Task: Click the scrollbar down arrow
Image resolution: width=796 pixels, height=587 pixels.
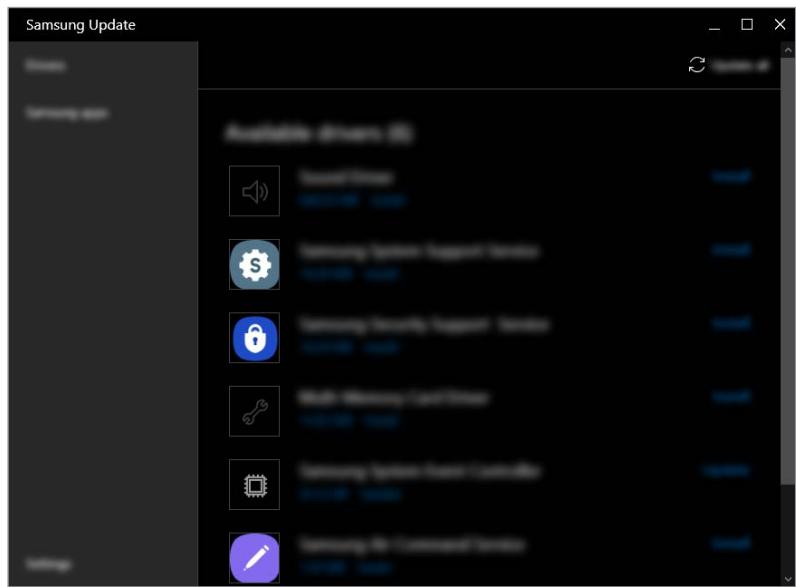Action: (x=788, y=578)
